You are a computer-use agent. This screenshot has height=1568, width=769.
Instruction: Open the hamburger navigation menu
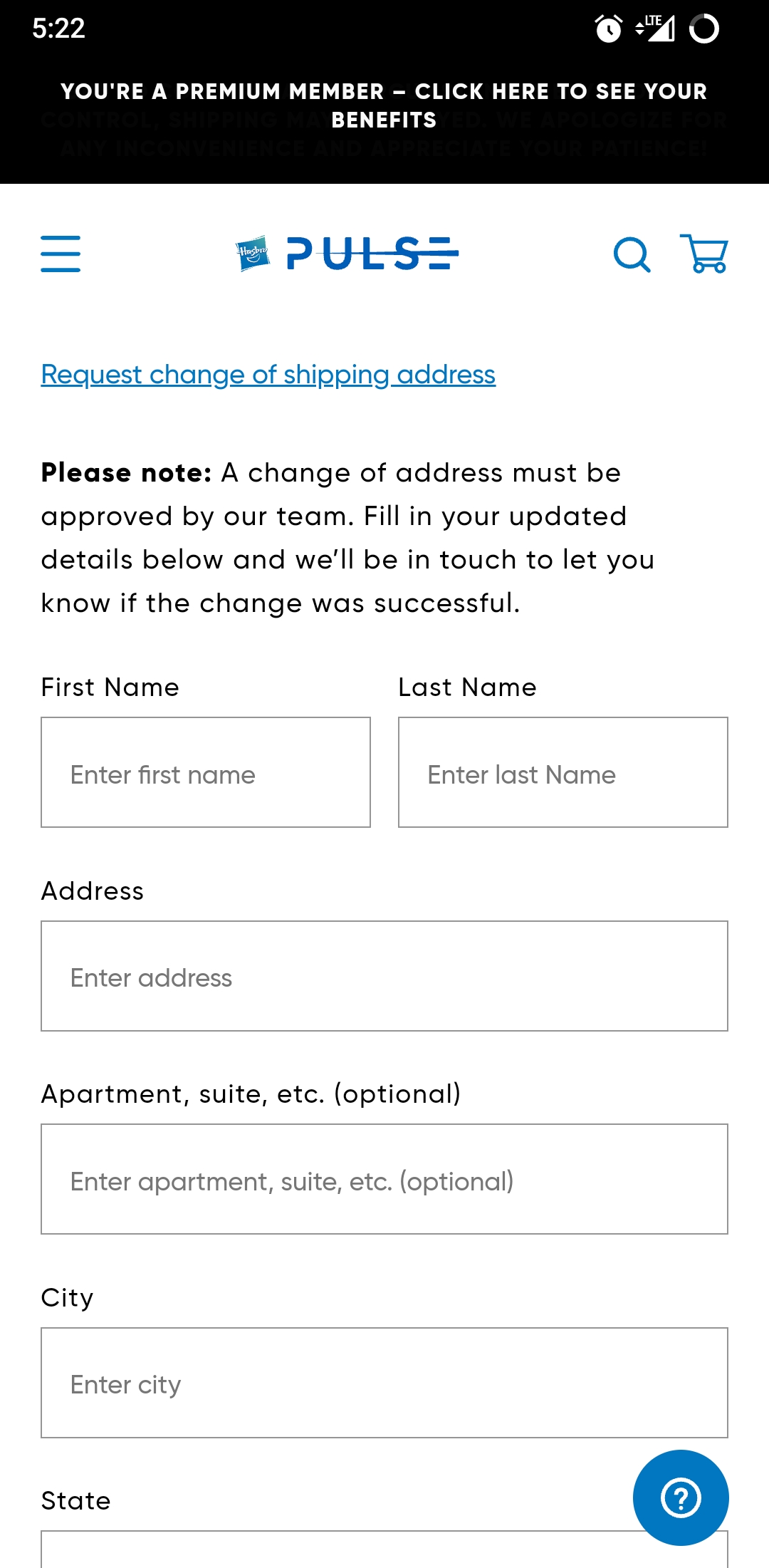(x=61, y=254)
